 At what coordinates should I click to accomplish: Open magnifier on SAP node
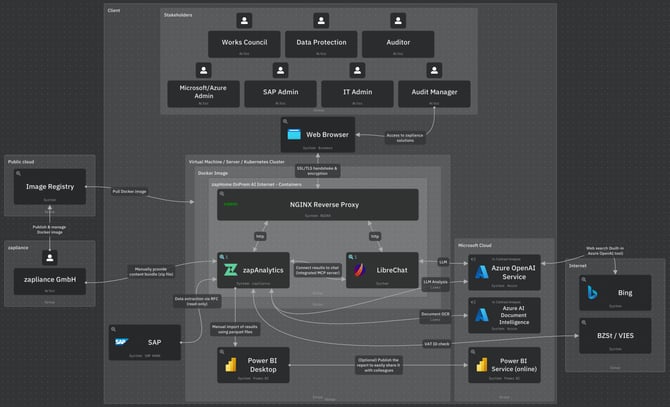[x=113, y=329]
